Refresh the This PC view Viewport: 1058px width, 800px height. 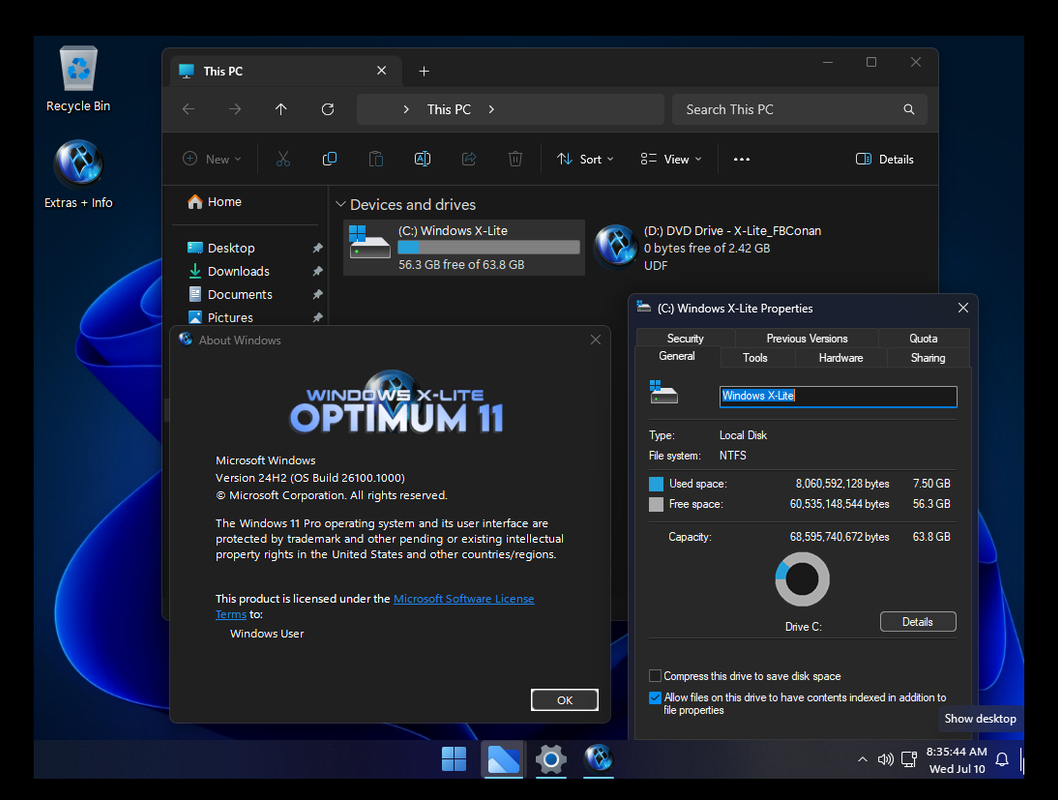coord(328,109)
